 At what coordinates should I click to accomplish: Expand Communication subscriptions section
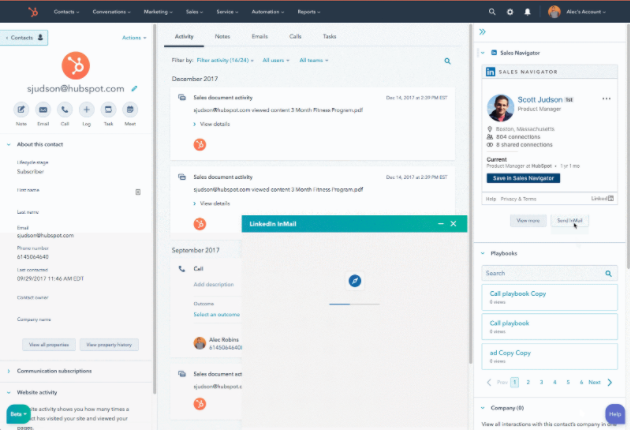coord(8,371)
